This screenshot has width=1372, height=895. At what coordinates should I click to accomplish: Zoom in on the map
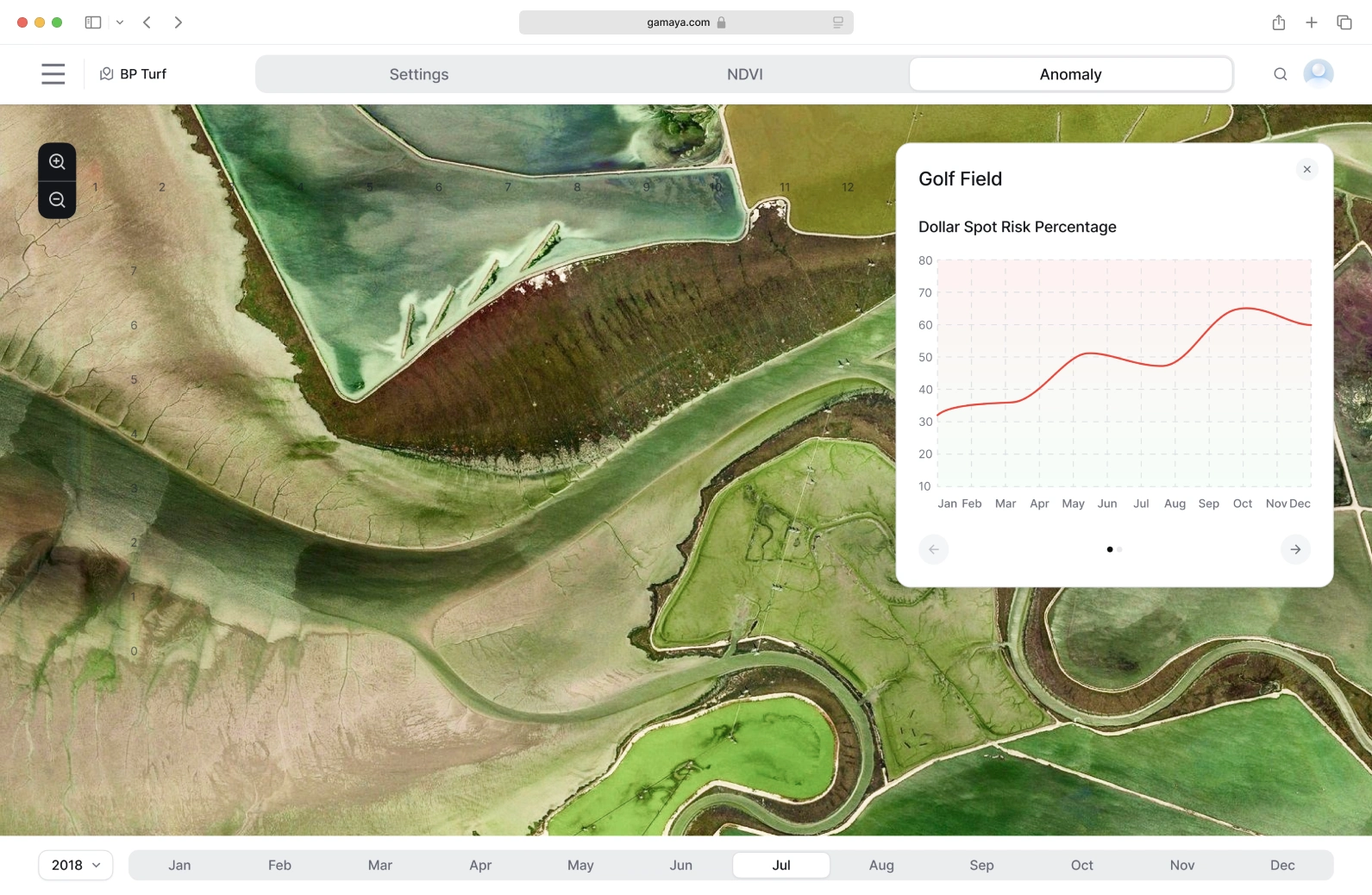pos(57,162)
